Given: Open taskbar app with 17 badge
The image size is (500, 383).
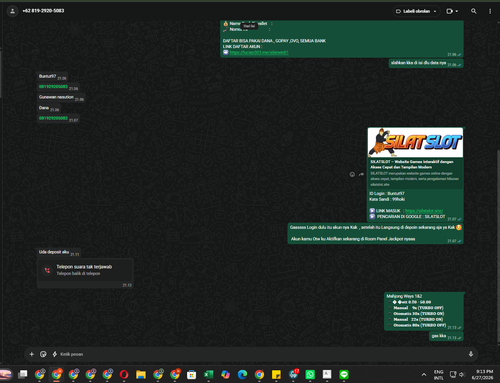Looking at the screenshot, I should click(x=294, y=375).
